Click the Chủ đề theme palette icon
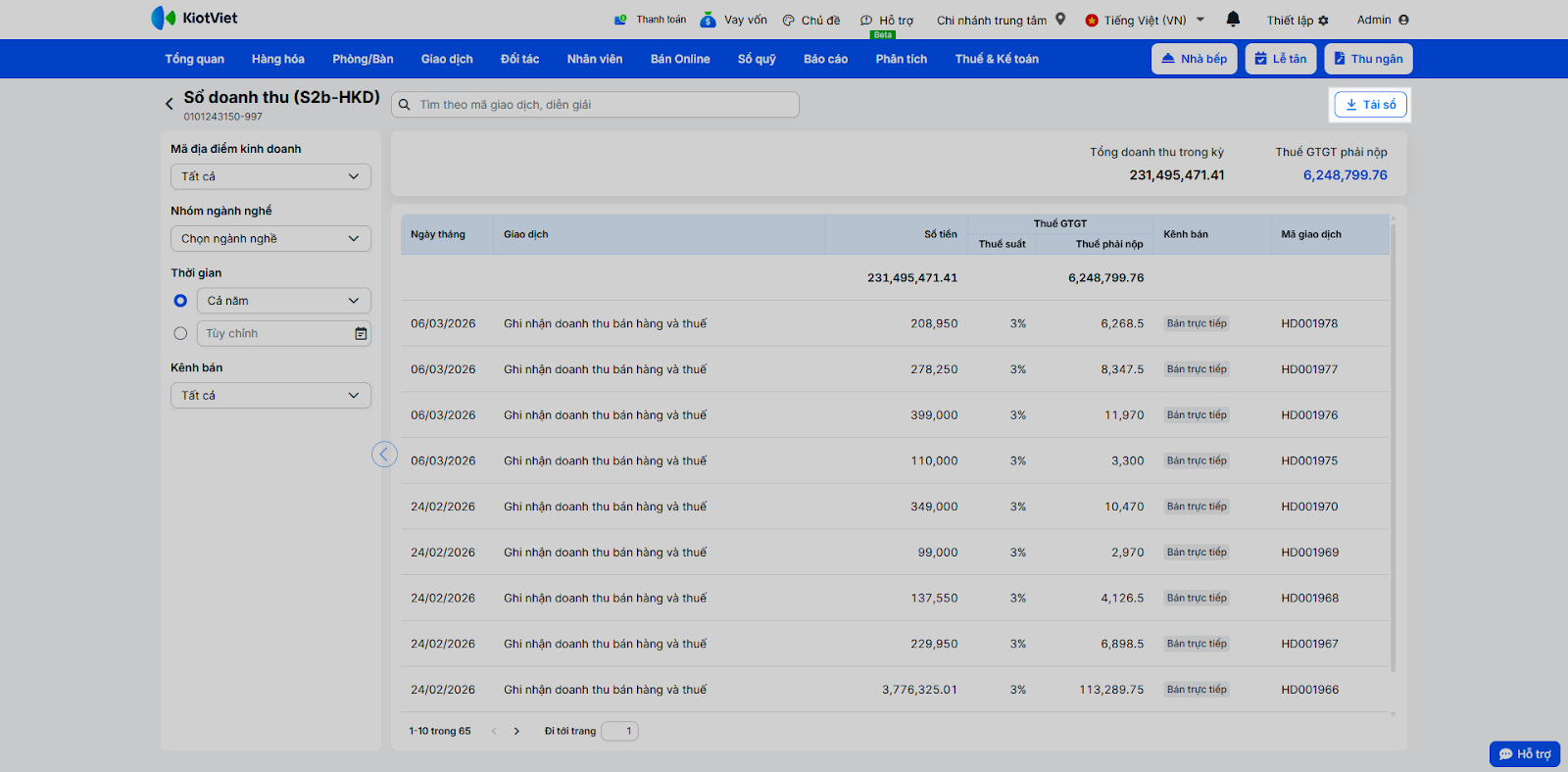The image size is (1568, 772). tap(788, 21)
